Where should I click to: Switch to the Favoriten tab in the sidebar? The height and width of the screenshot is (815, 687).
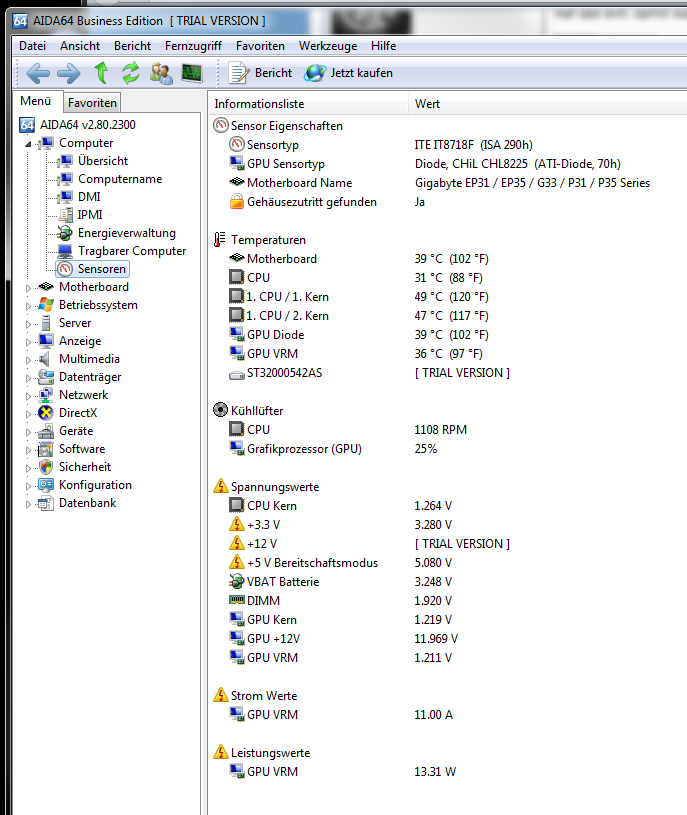(92, 103)
